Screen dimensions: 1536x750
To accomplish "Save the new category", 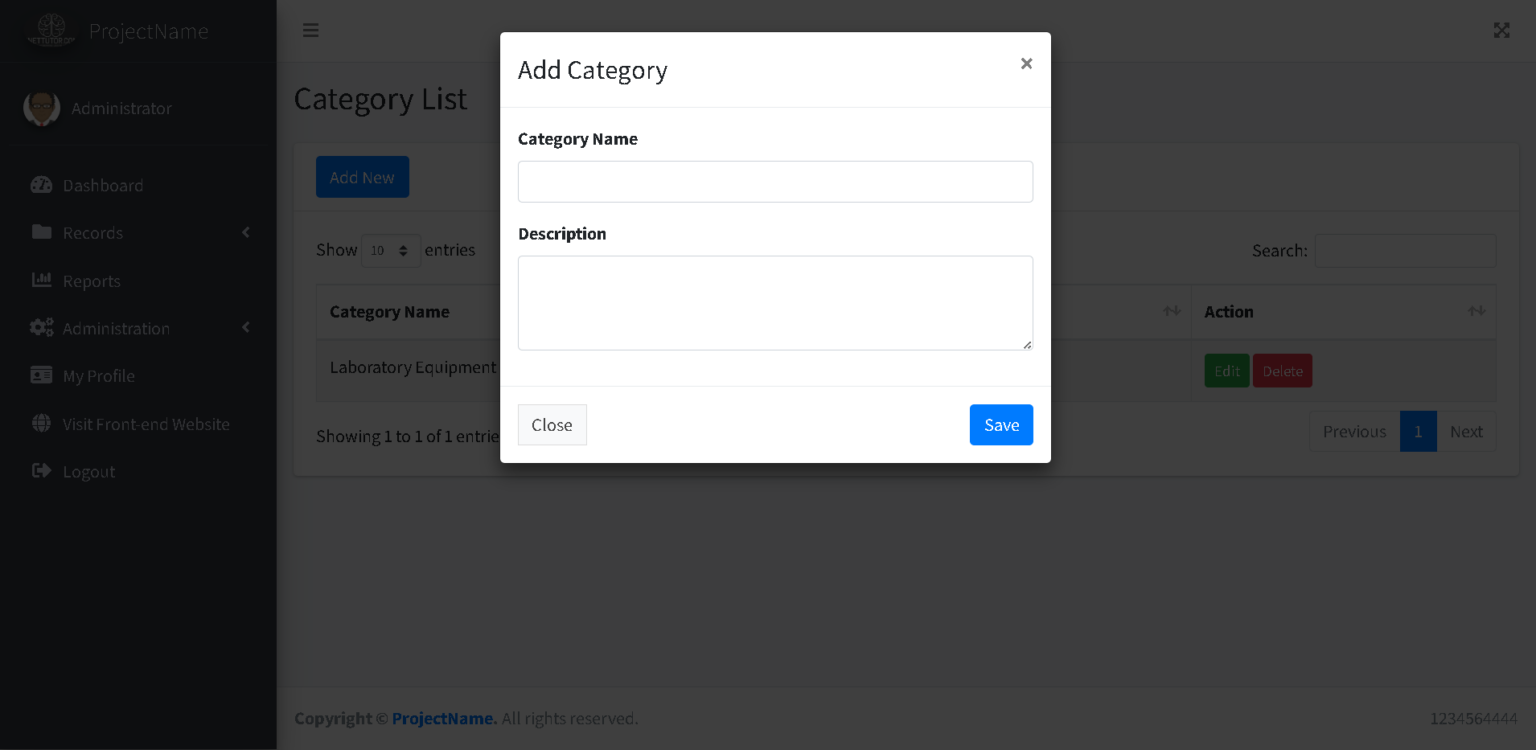I will coord(1001,424).
